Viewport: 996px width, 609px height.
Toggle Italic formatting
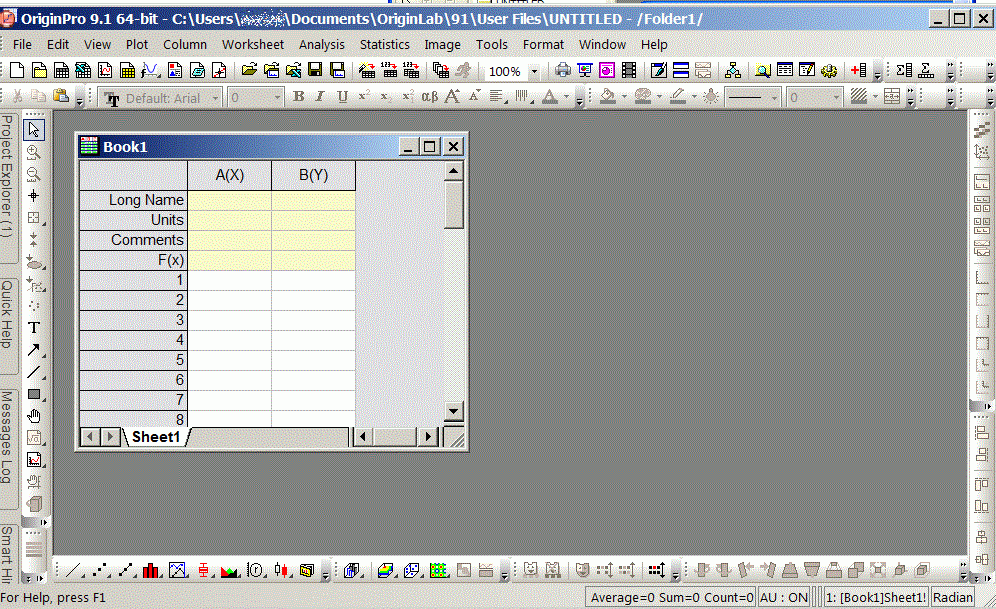click(x=320, y=97)
